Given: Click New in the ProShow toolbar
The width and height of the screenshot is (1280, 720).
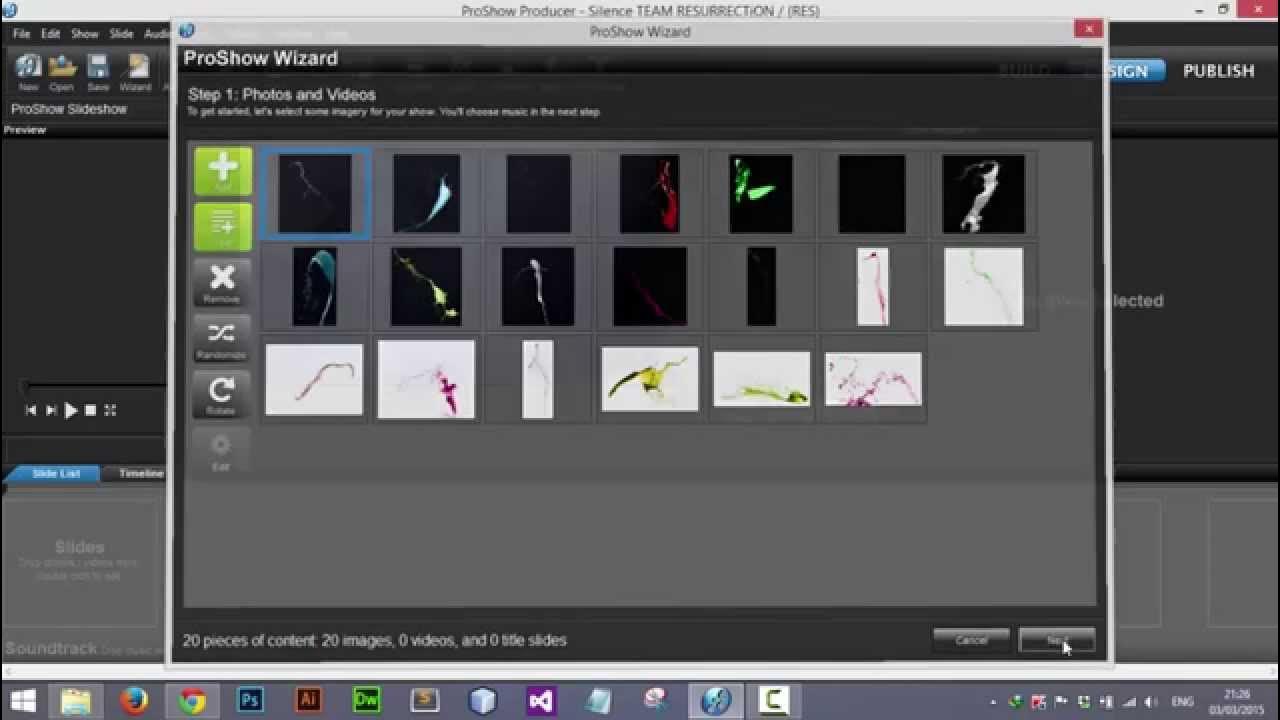Looking at the screenshot, I should tap(28, 73).
